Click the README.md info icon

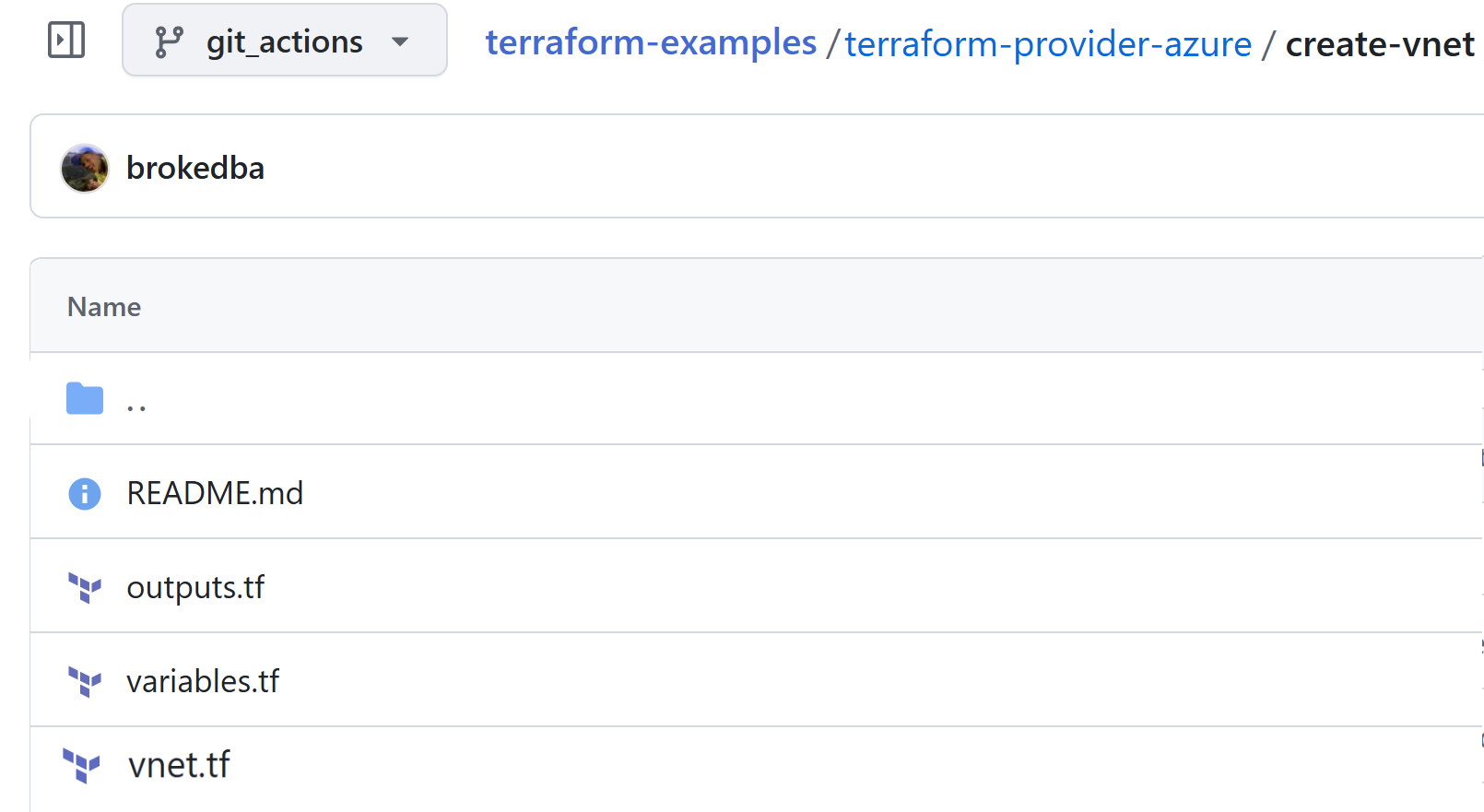coord(85,493)
